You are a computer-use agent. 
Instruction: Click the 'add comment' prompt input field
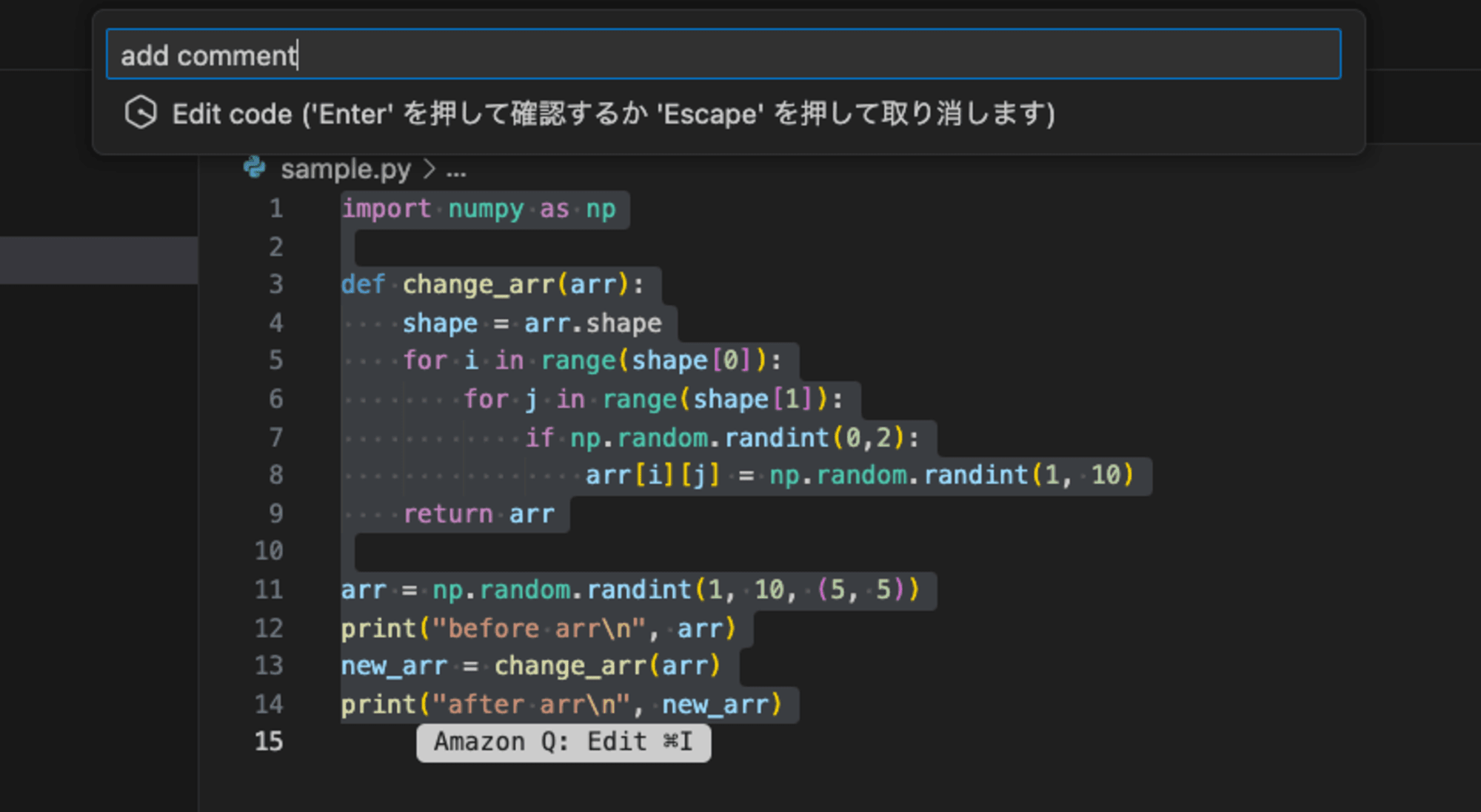[x=723, y=54]
